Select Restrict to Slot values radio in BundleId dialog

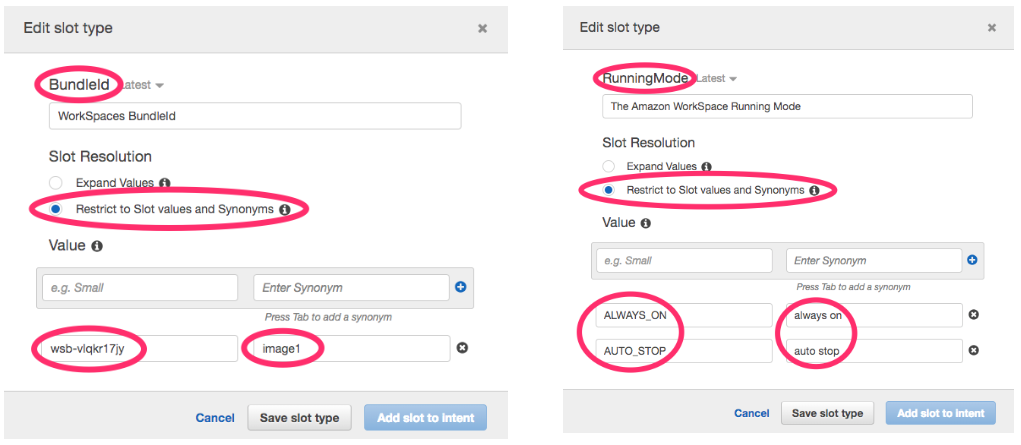(x=56, y=209)
